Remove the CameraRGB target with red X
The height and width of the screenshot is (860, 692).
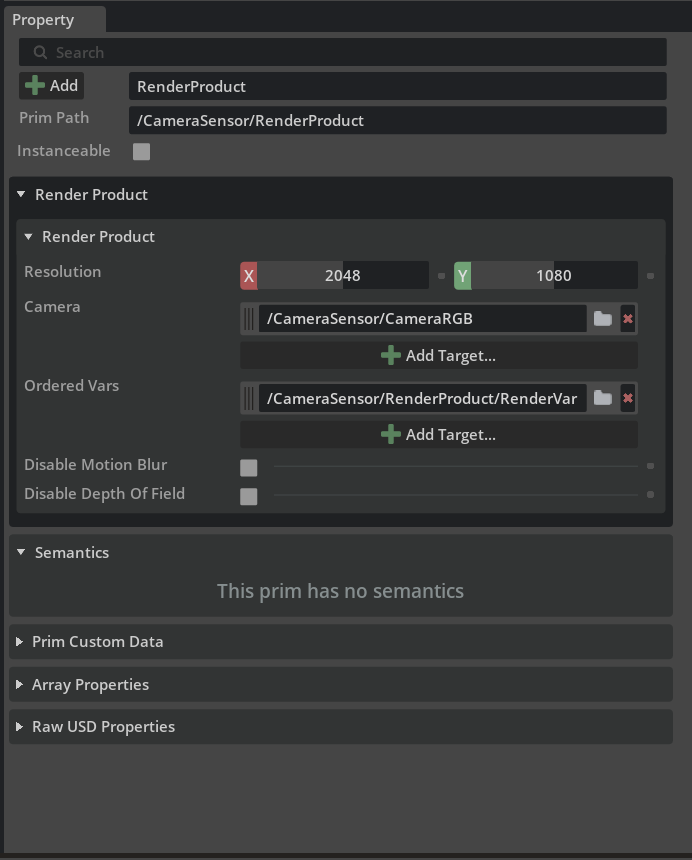628,319
